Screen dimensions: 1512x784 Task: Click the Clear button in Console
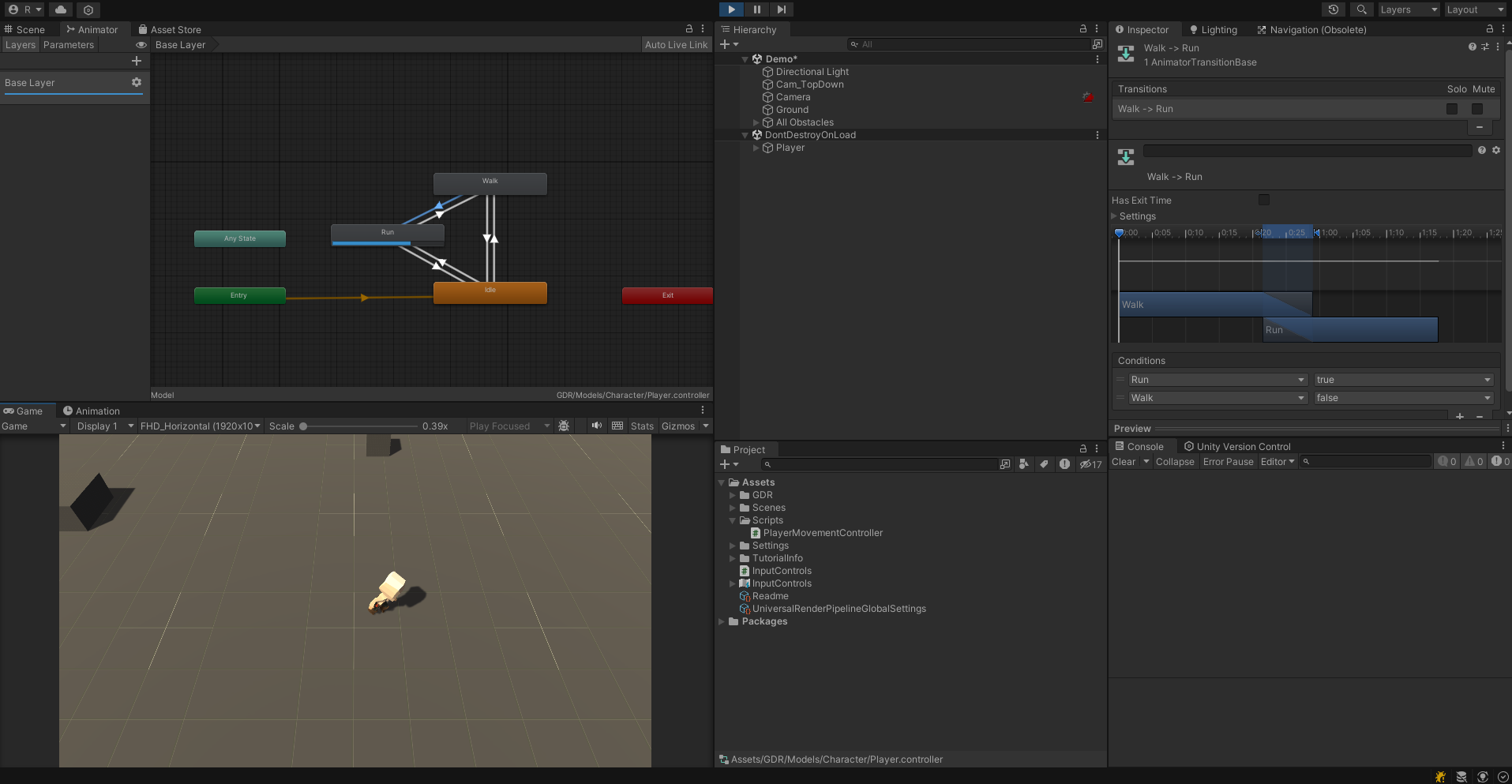[x=1124, y=462]
